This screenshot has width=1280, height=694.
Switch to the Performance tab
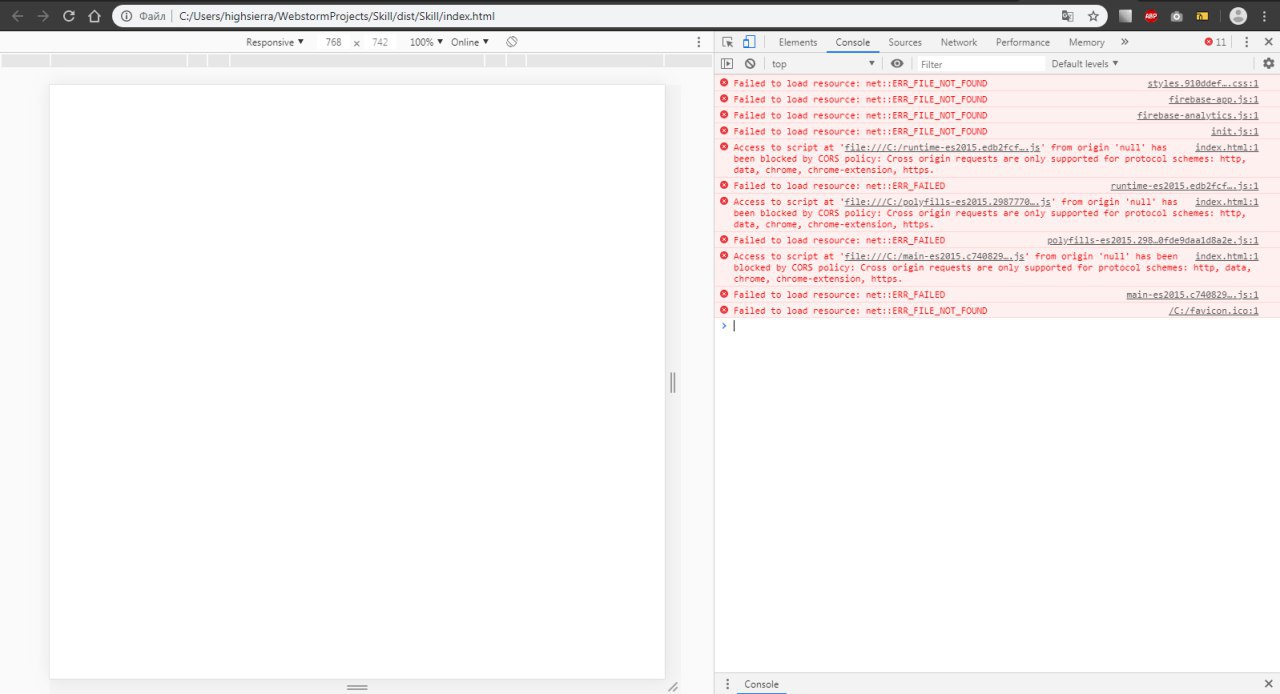(1023, 42)
